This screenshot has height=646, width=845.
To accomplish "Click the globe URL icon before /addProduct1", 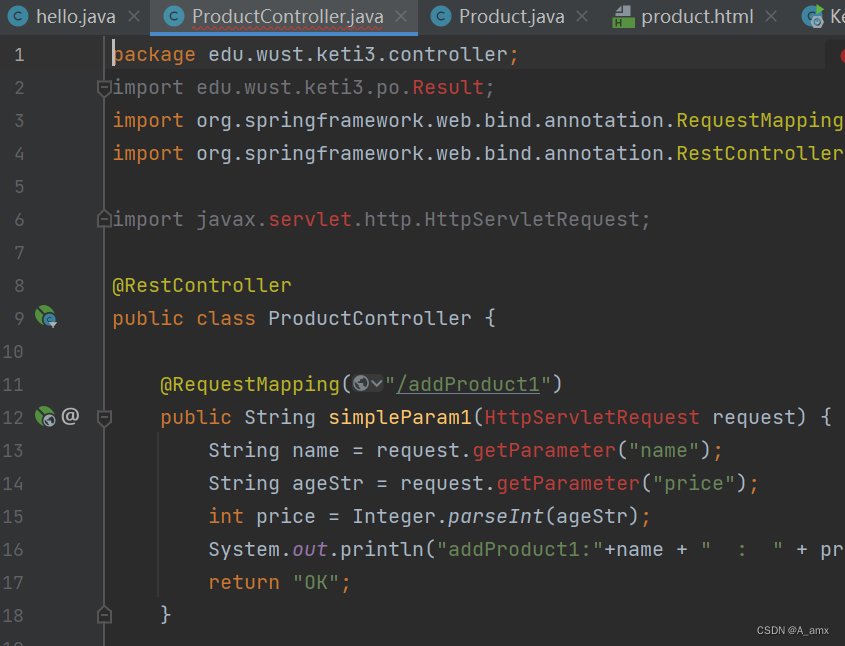I will pyautogui.click(x=361, y=384).
